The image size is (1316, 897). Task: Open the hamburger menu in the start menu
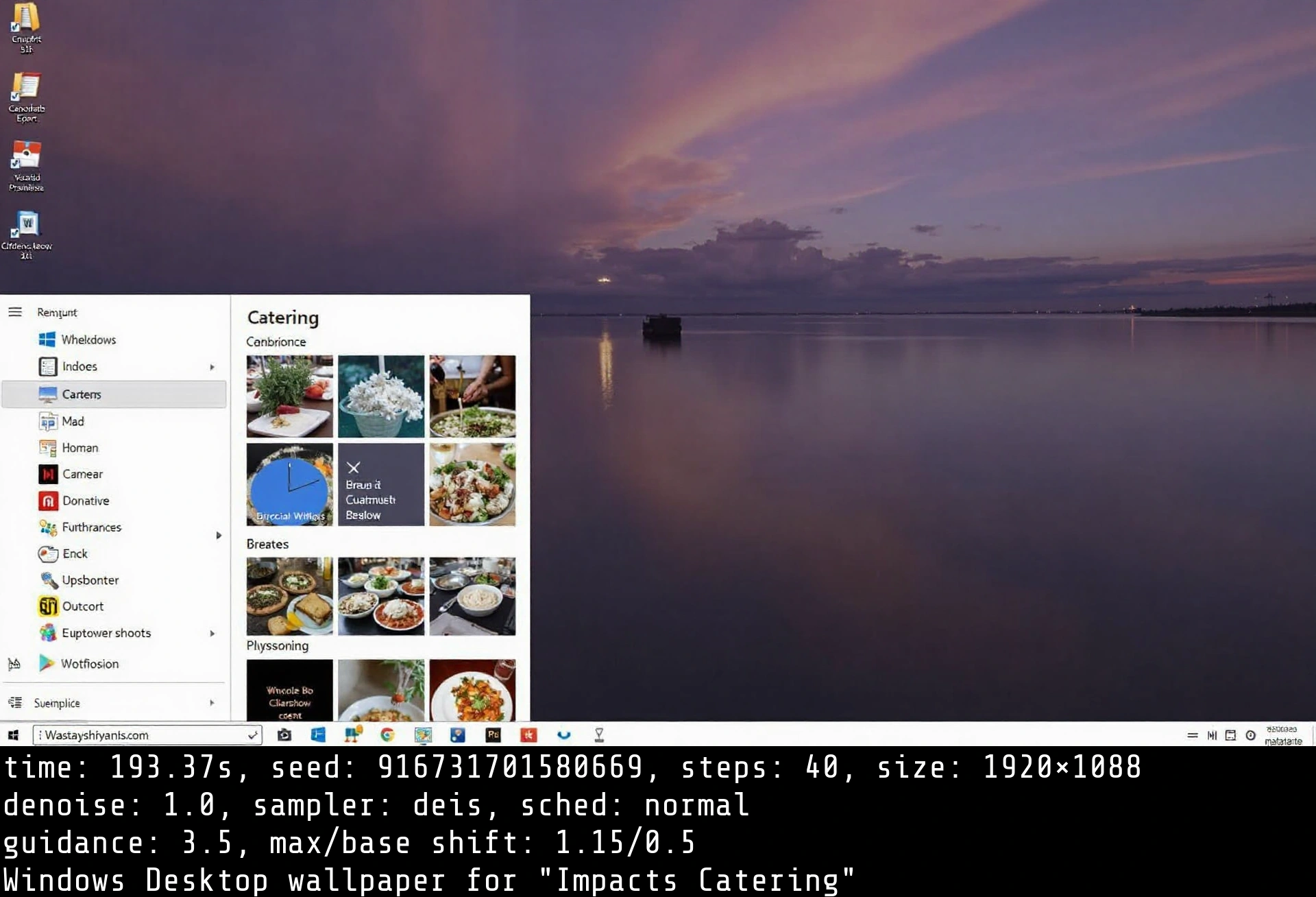pos(14,311)
